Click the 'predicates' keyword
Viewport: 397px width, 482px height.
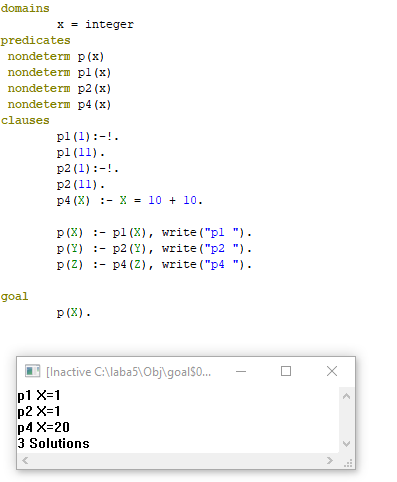35,40
